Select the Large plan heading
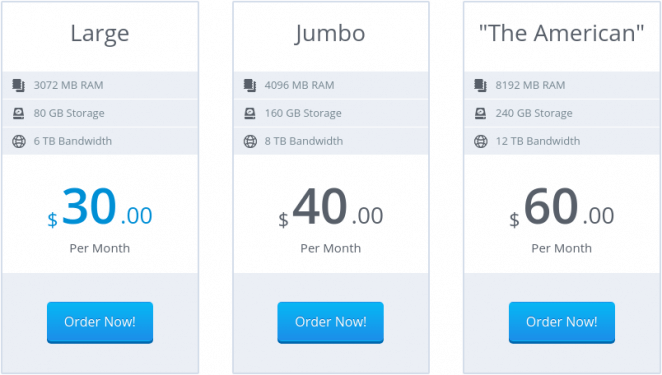This screenshot has height=375, width=662. (100, 34)
